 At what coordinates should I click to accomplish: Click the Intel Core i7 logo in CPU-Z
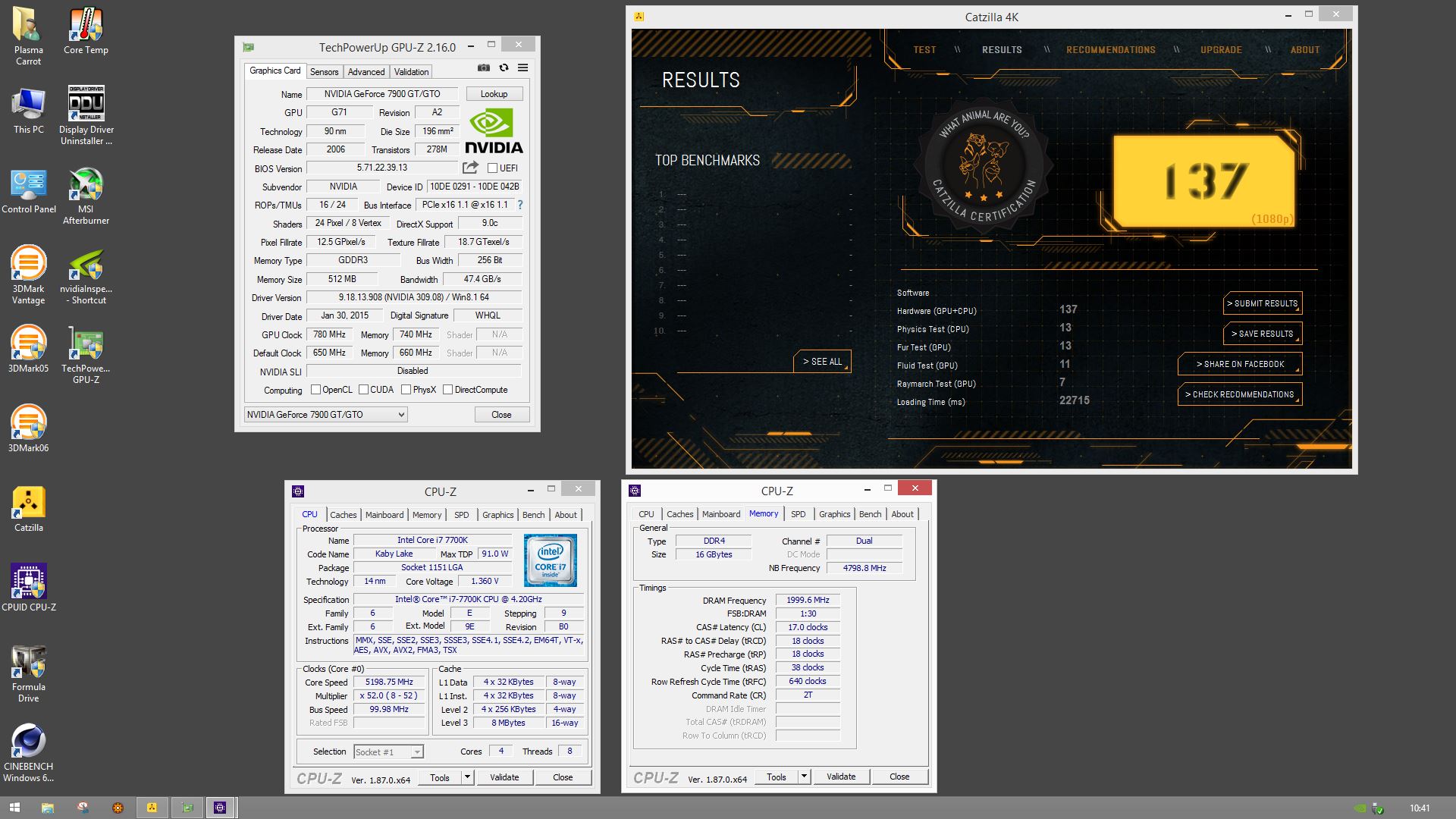click(x=551, y=560)
